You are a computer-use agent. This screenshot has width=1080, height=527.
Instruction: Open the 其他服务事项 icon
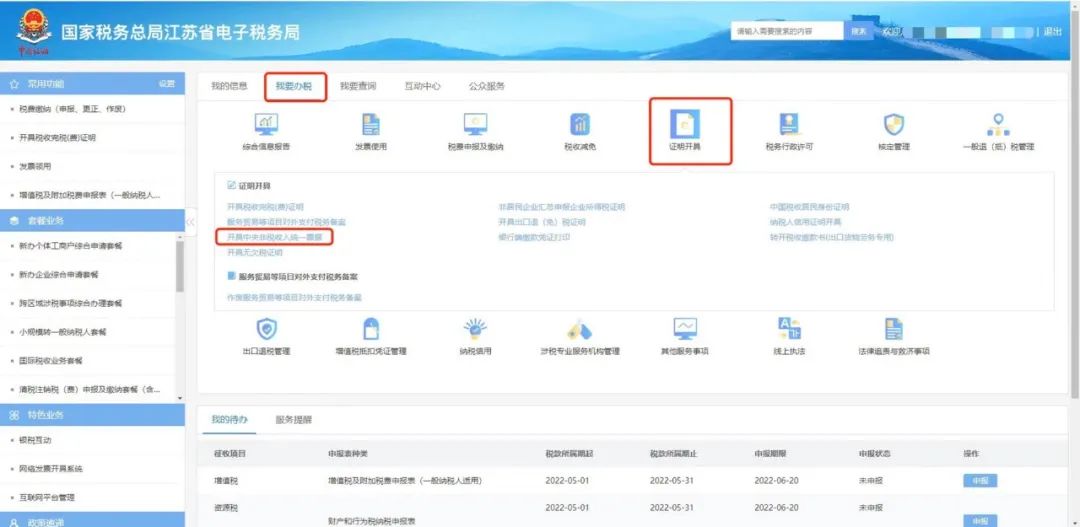(x=685, y=329)
